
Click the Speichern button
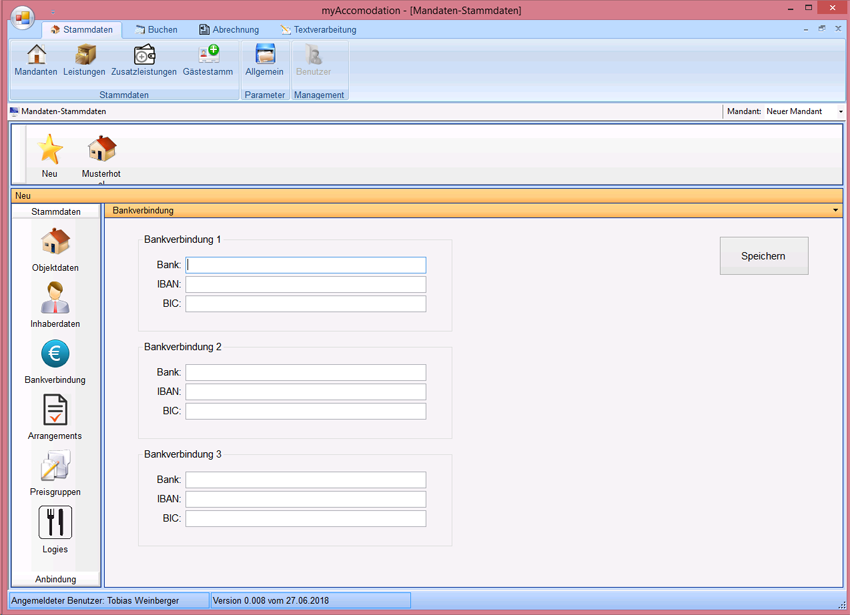click(763, 256)
